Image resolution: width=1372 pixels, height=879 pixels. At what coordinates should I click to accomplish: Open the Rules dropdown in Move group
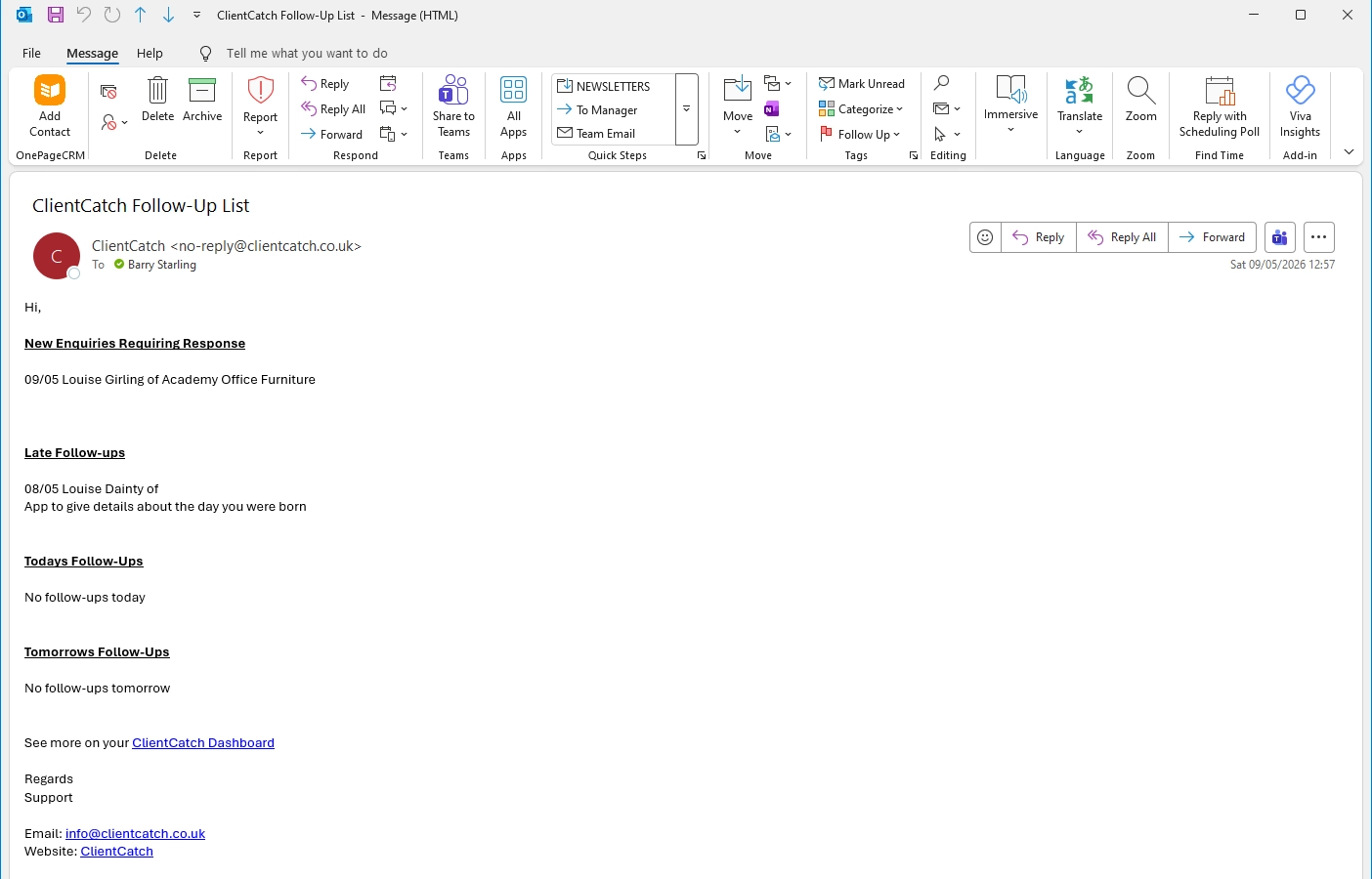click(778, 84)
